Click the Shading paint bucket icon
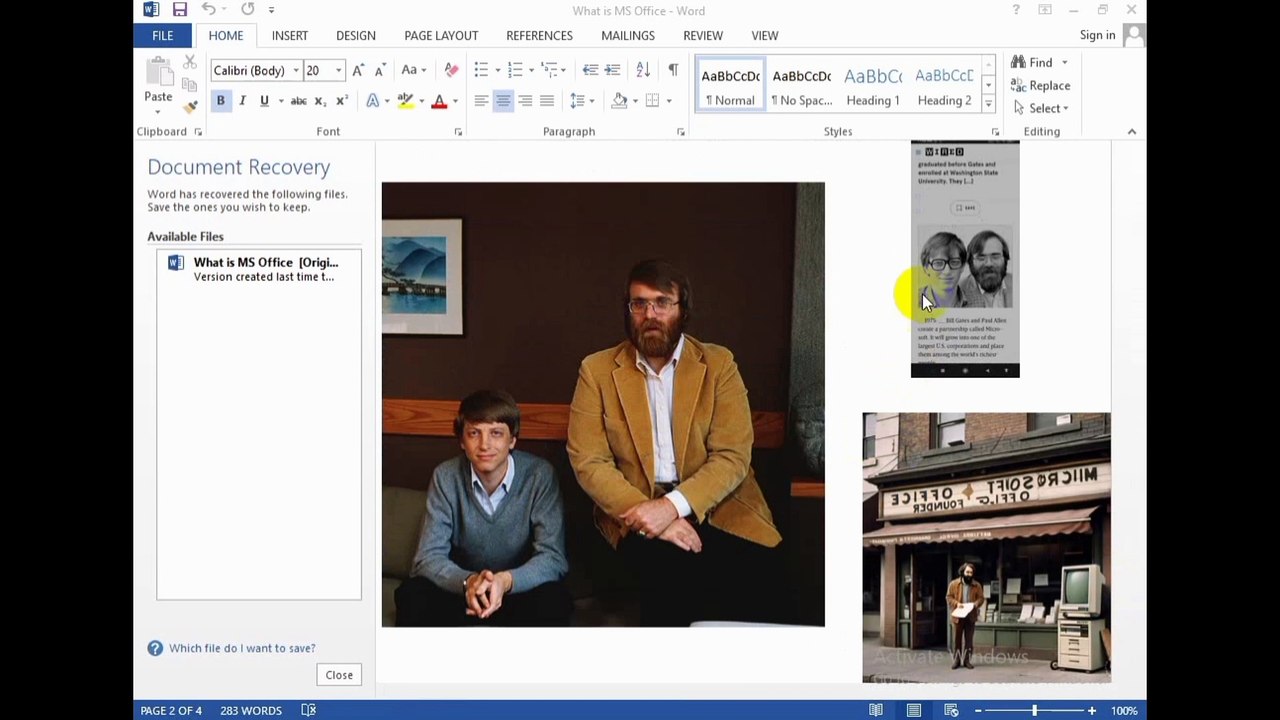This screenshot has width=1280, height=720. 619,101
